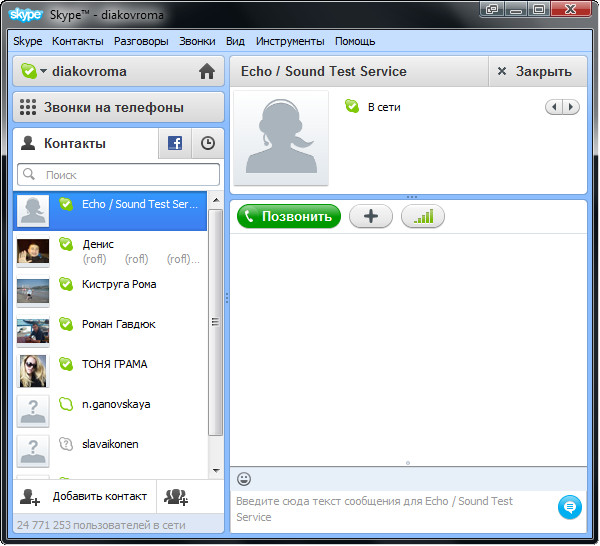The height and width of the screenshot is (546, 600).
Task: Expand the status dropdown next to diakovroma
Action: [x=44, y=71]
